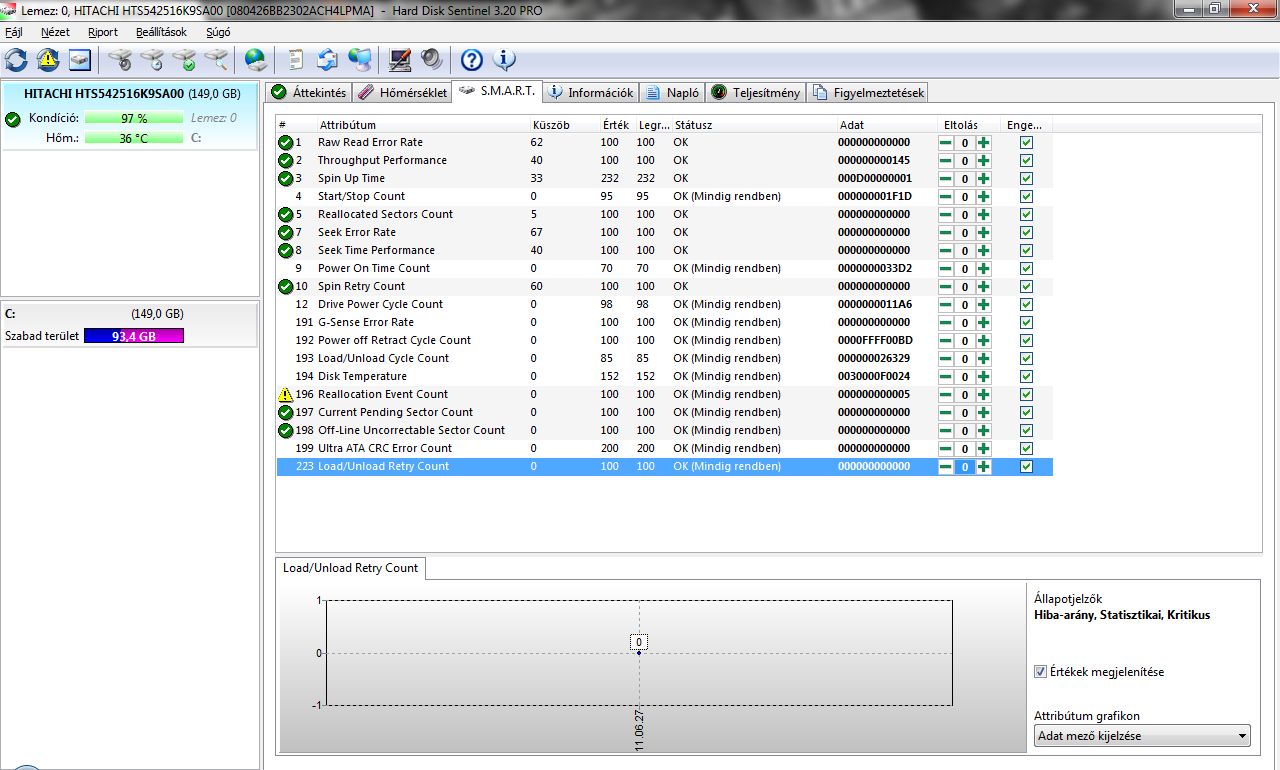
Task: Open the Figyelmeztetések tab
Action: coord(868,92)
